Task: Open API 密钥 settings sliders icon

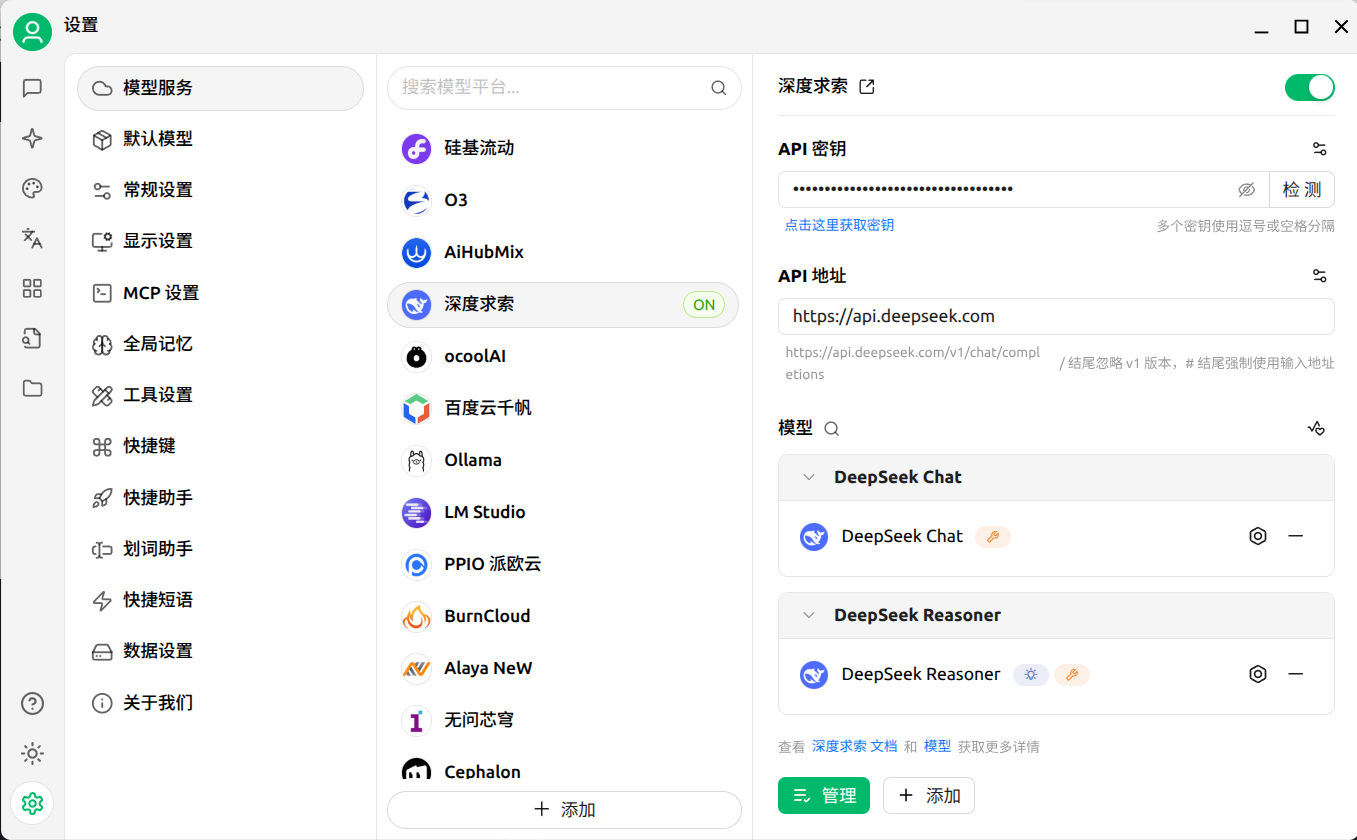Action: [1320, 149]
